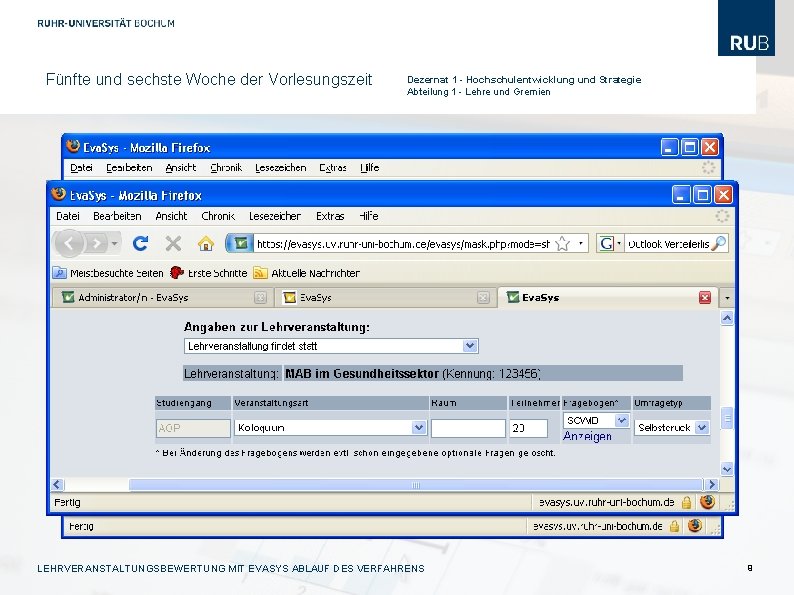Click the activity throbber icon in front window
The height and width of the screenshot is (595, 794).
pyautogui.click(x=722, y=216)
